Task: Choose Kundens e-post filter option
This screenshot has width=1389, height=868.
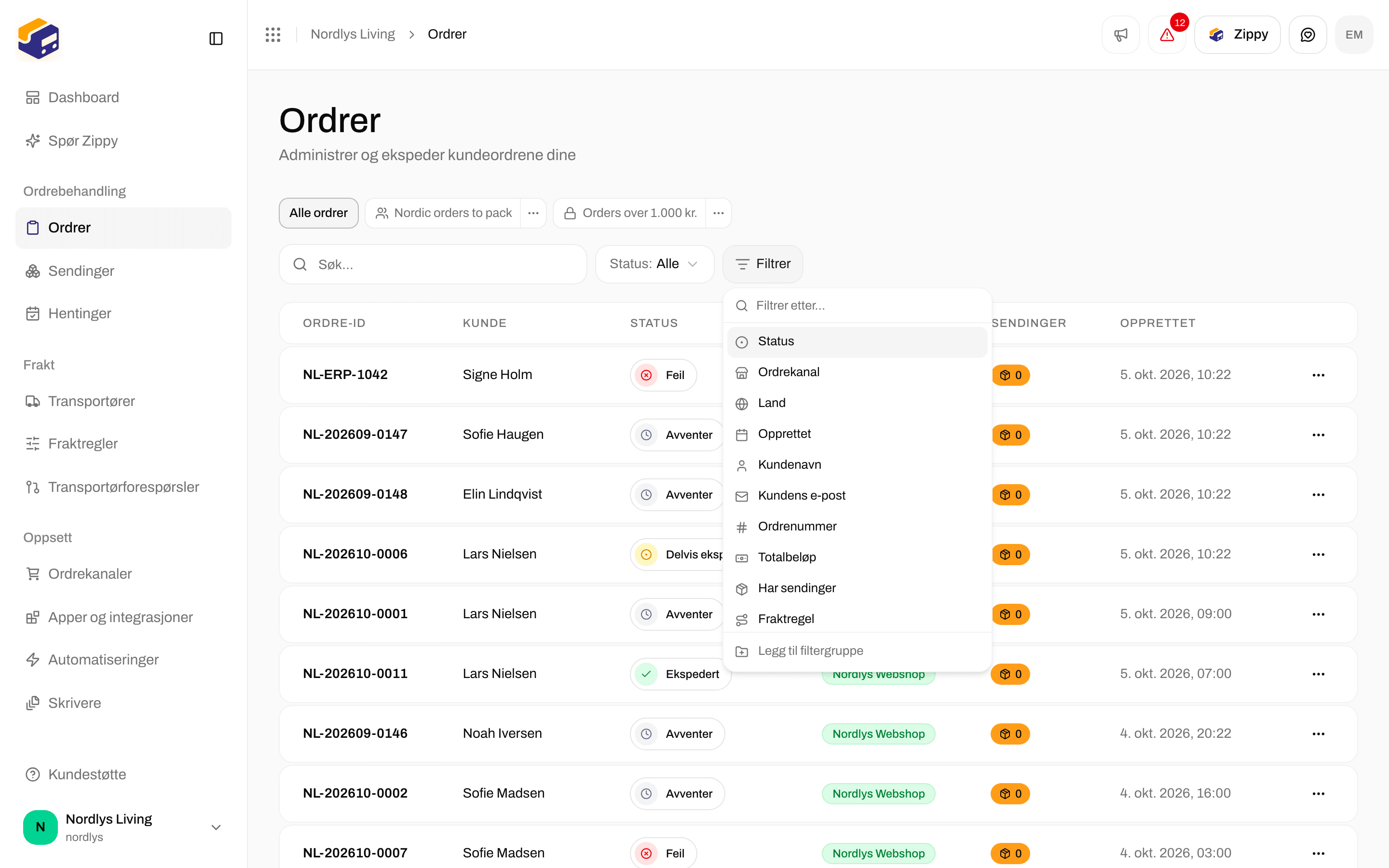Action: pyautogui.click(x=858, y=496)
